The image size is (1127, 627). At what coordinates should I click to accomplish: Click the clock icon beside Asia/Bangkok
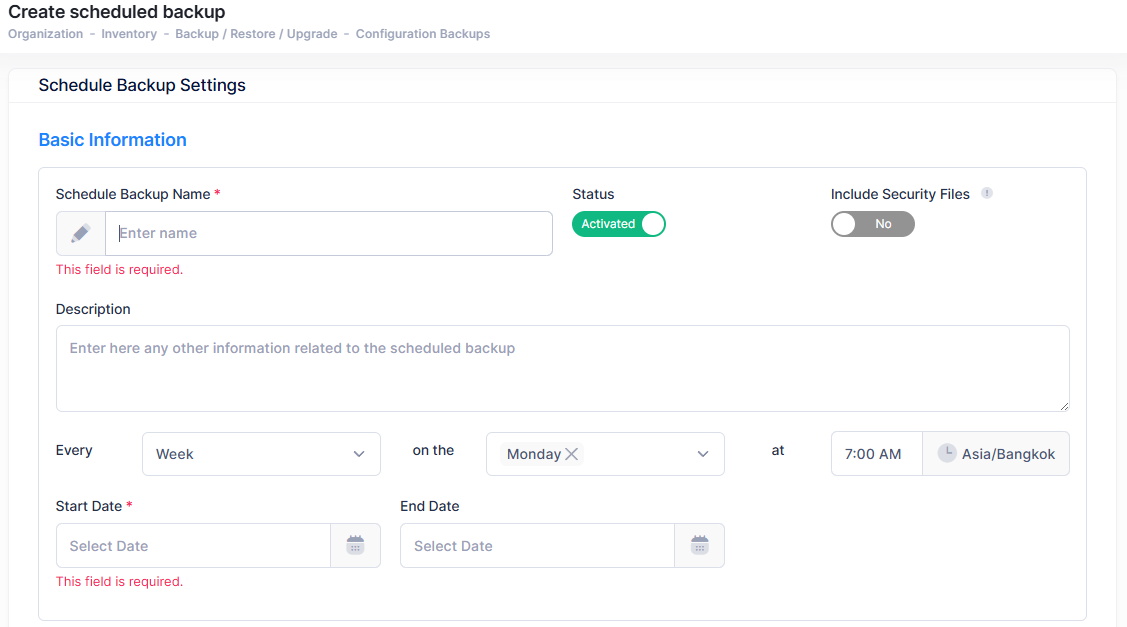tap(946, 453)
